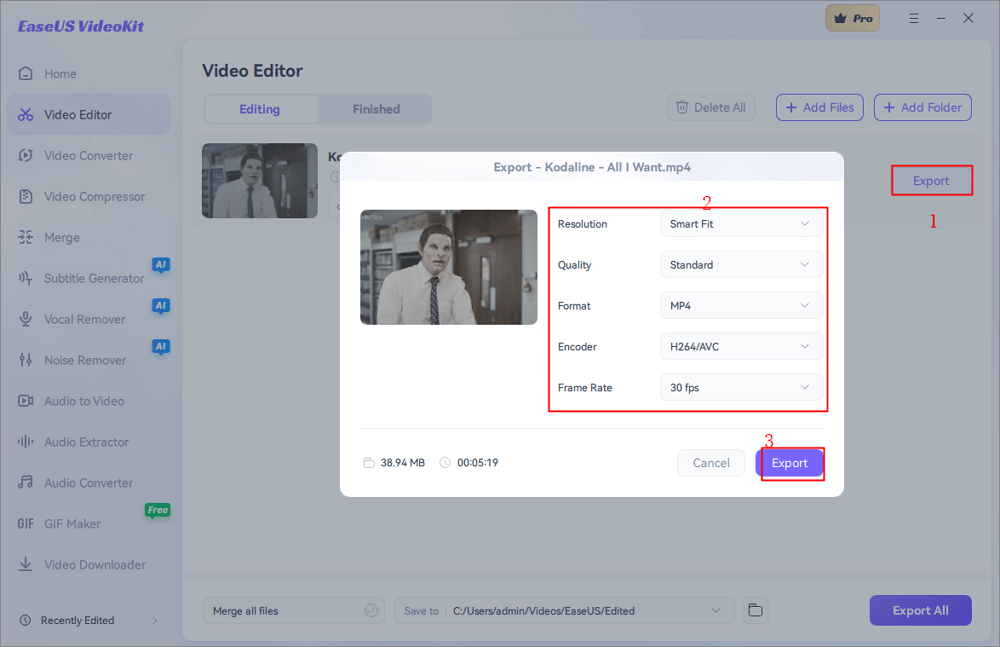Click video preview thumbnail in export dialog
Screen dimensions: 1000x647
tap(449, 267)
